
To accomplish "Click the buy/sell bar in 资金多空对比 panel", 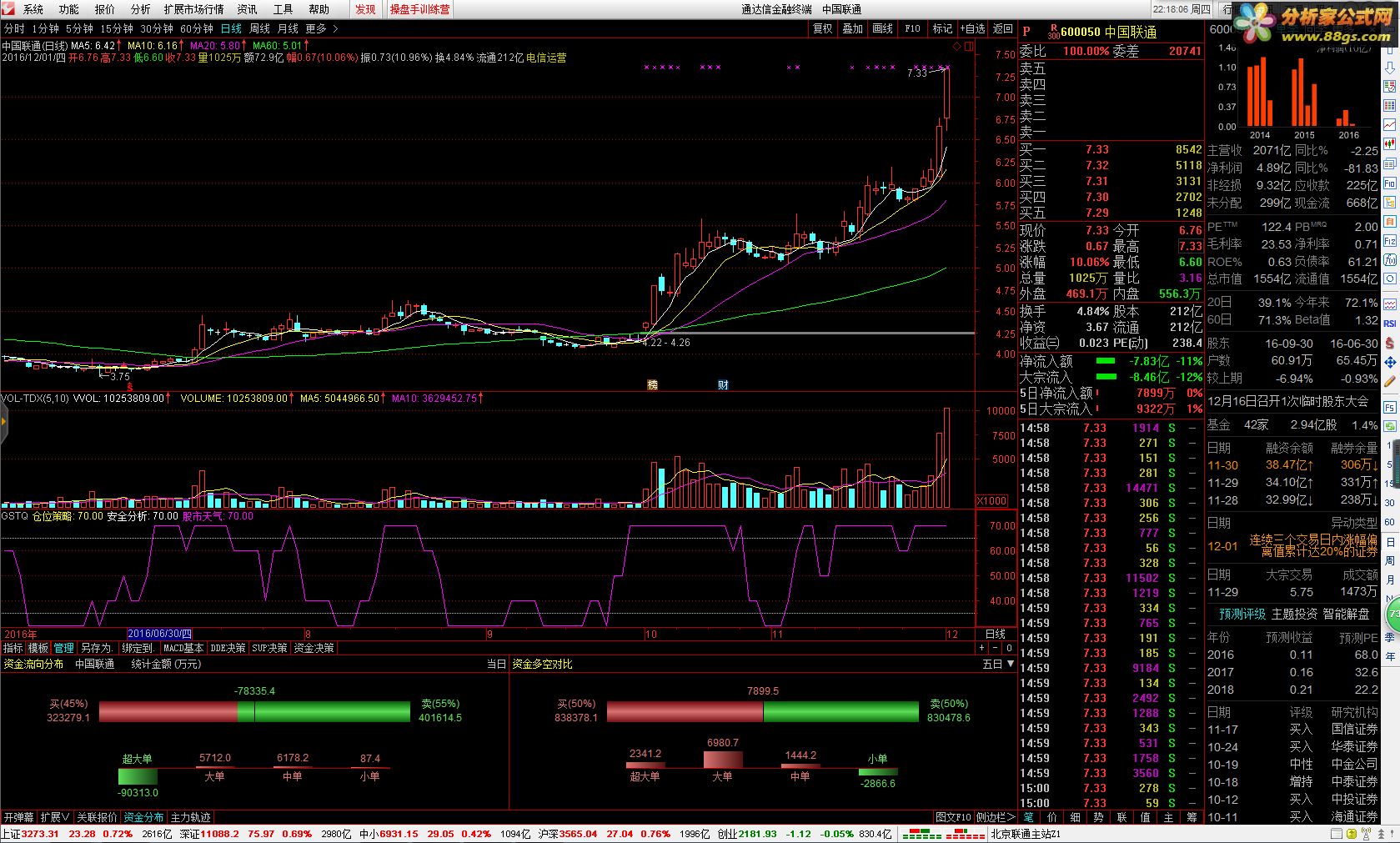I will tap(763, 711).
